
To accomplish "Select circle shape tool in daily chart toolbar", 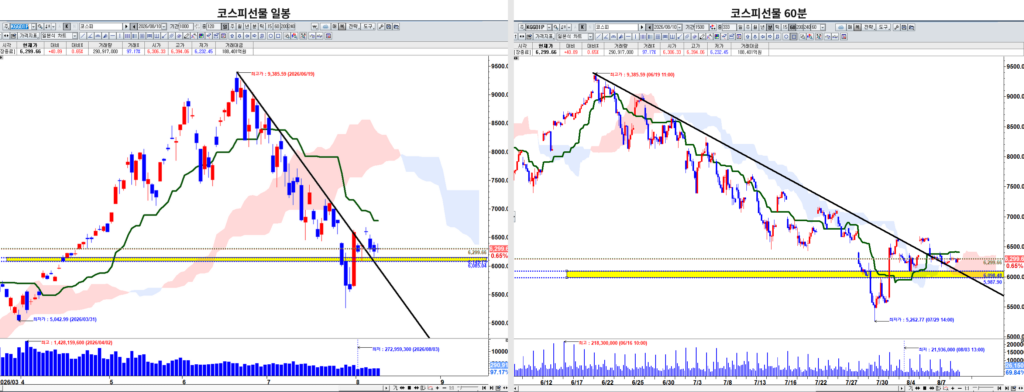I will (271, 36).
